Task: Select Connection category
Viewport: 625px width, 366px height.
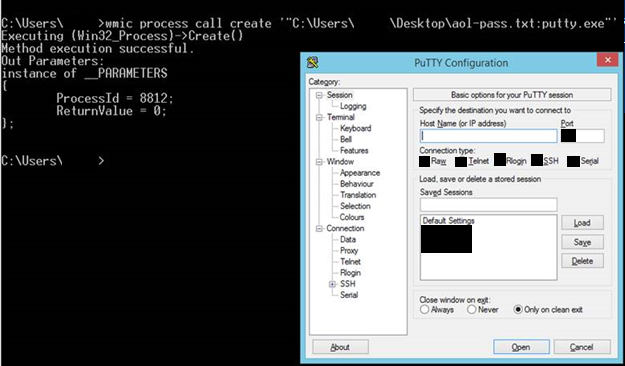Action: tap(345, 228)
